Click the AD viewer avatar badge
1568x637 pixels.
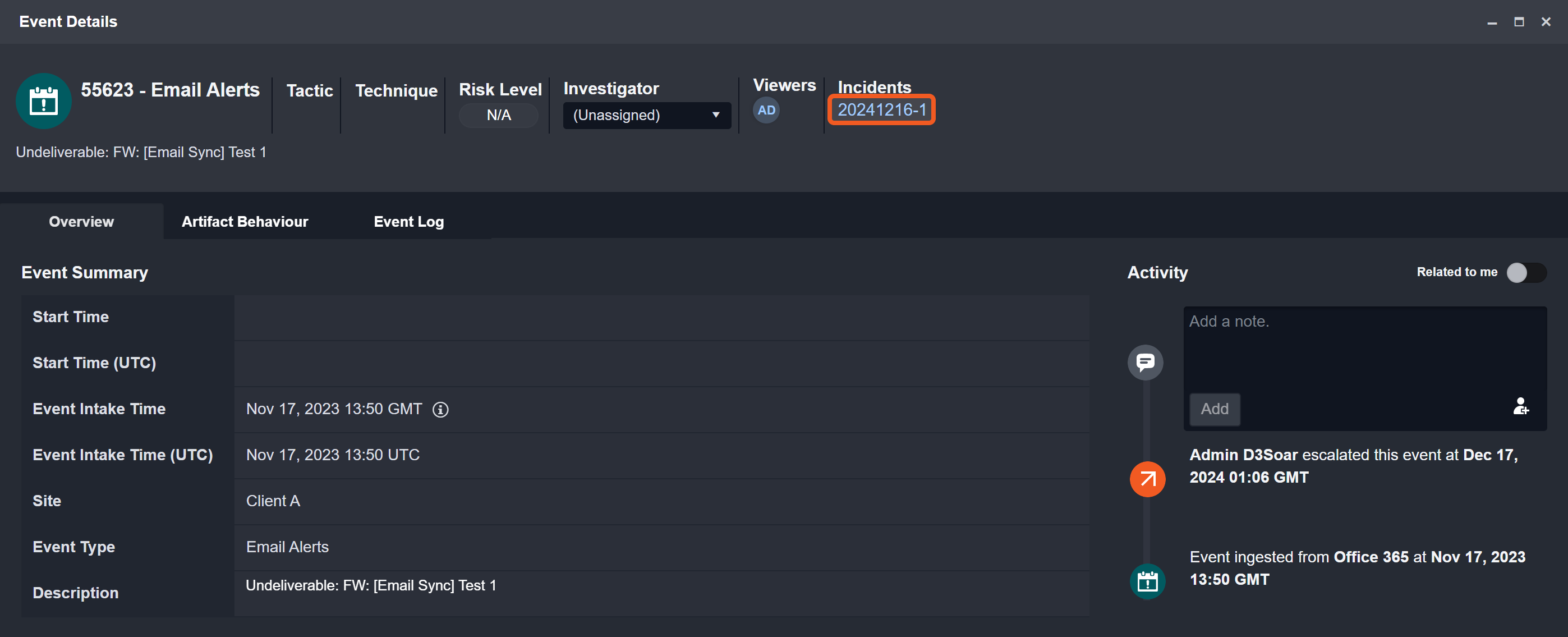pyautogui.click(x=766, y=110)
